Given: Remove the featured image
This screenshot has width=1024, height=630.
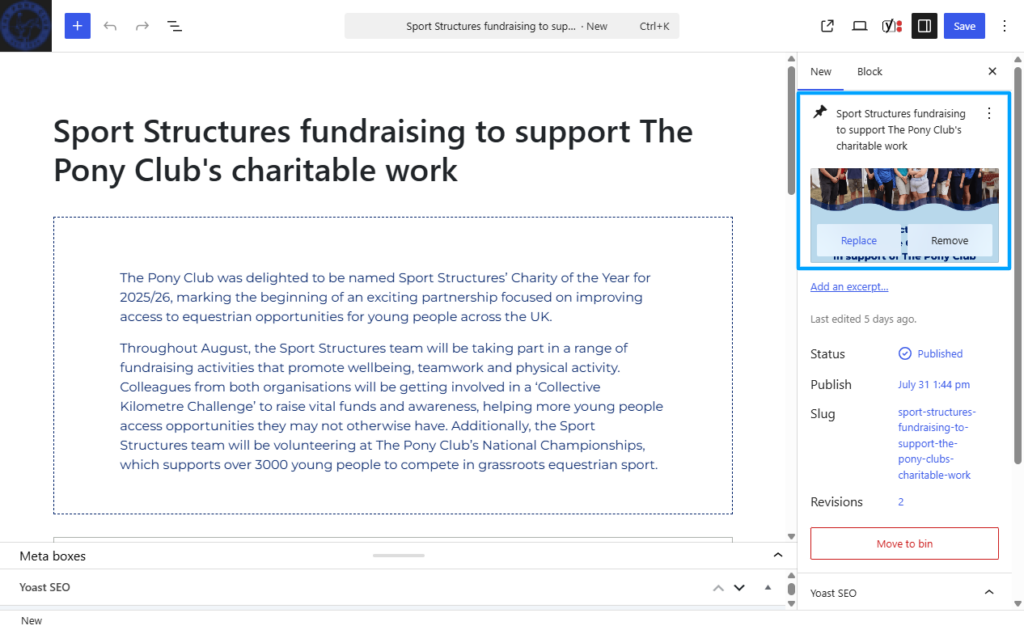Looking at the screenshot, I should [949, 241].
